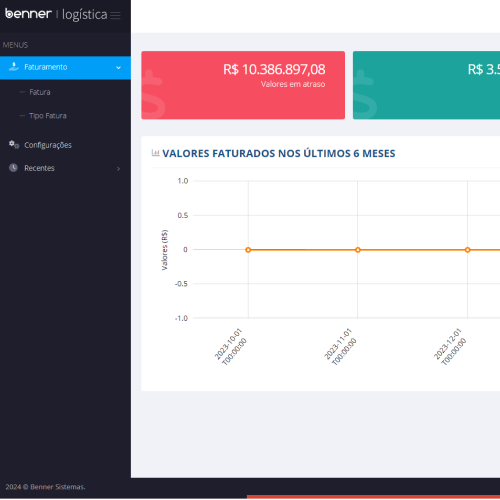Click the bar chart icon beside chart title
Screen dimensions: 500x500
pos(155,153)
